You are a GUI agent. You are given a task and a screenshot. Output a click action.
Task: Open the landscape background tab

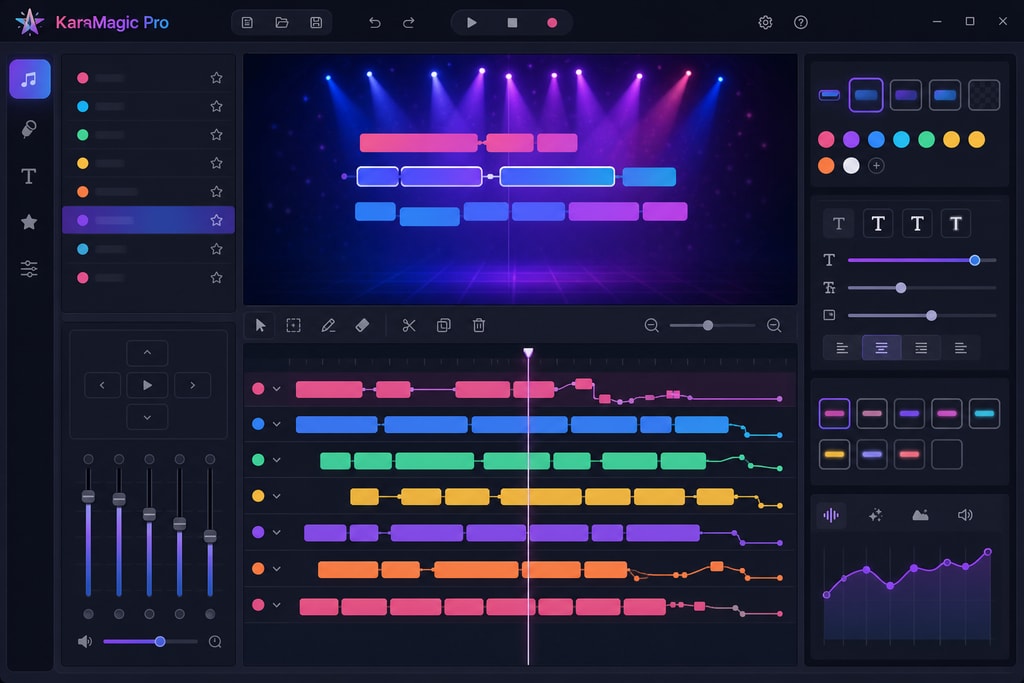pos(920,515)
